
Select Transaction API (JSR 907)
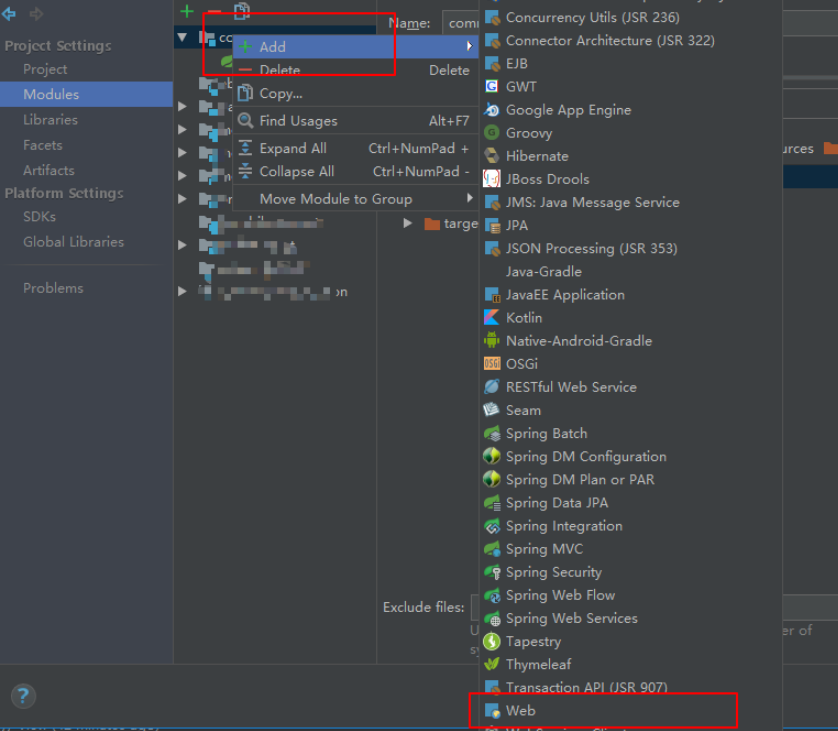point(631,687)
